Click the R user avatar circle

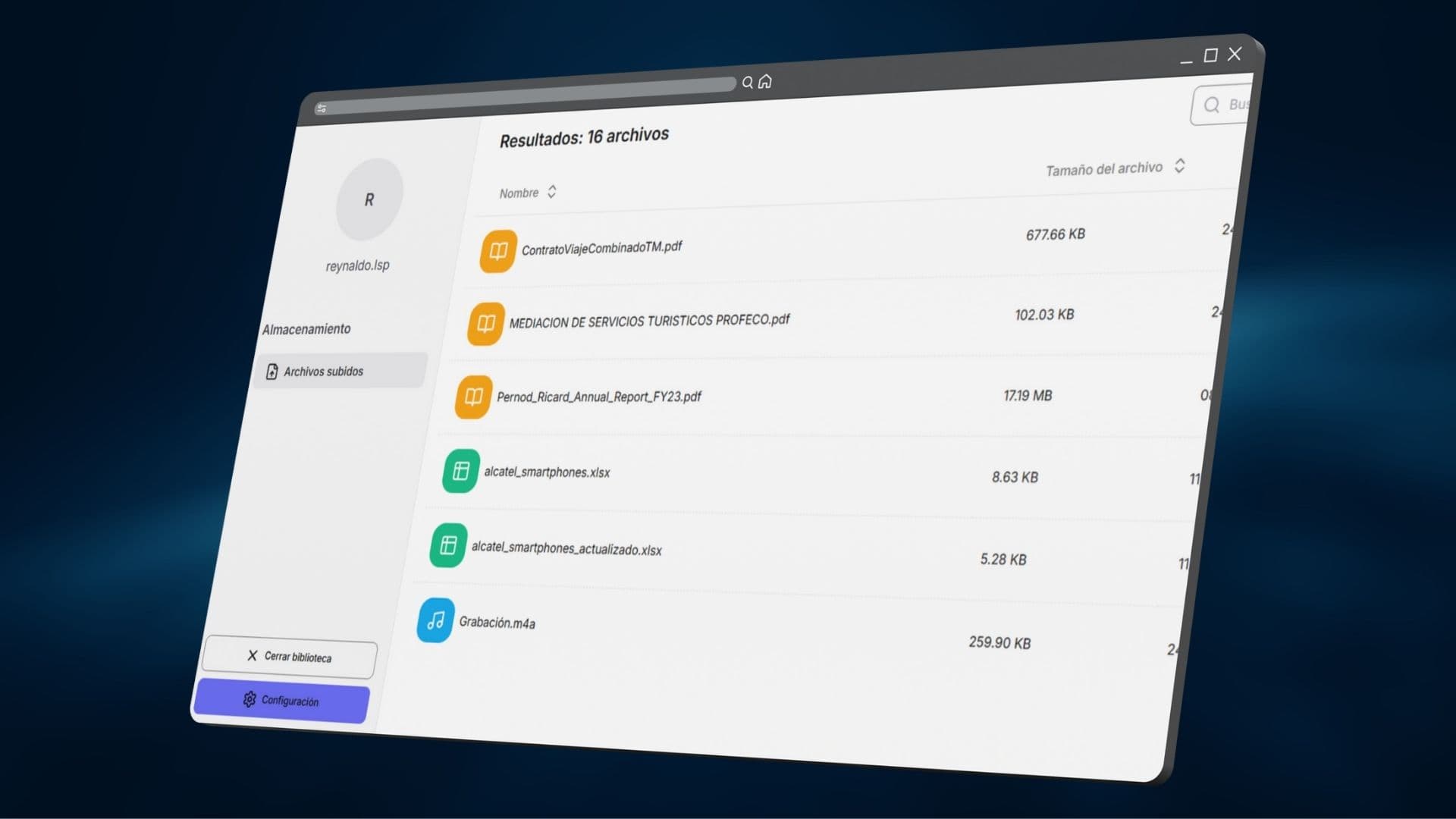(369, 199)
